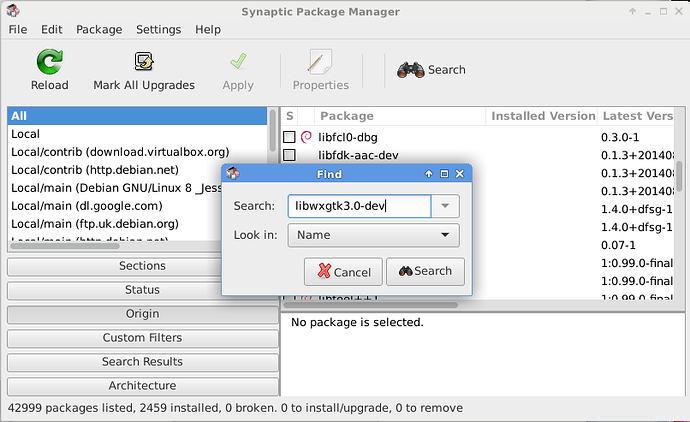Open the Properties toolbar icon
Screen dimensions: 690x422
pos(320,62)
